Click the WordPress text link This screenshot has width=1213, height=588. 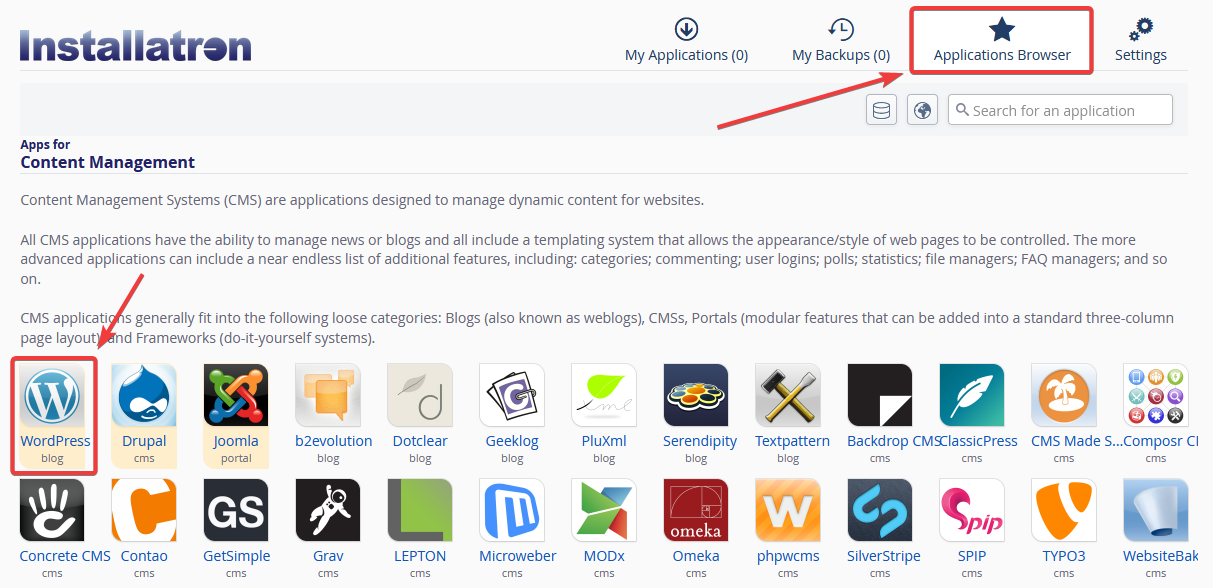click(55, 441)
